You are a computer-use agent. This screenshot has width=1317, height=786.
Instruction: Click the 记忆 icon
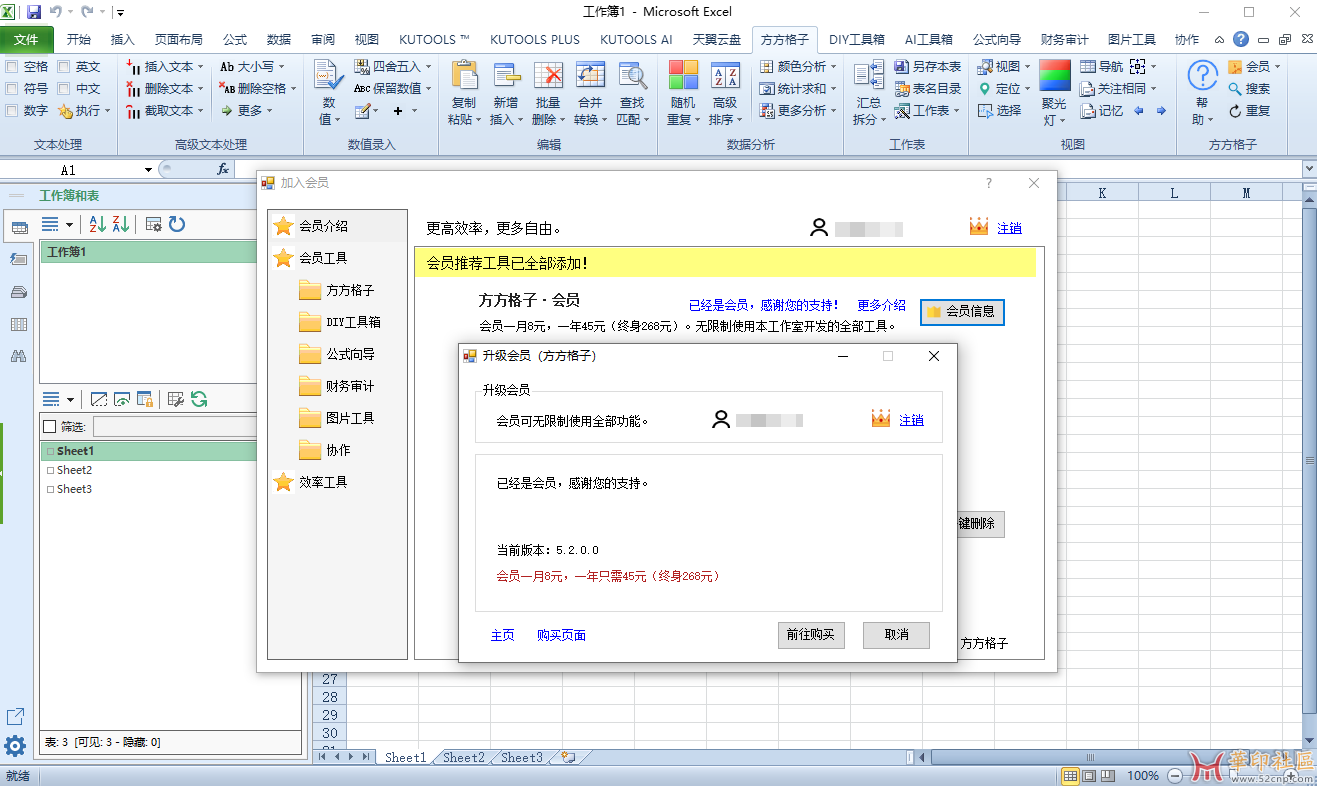1087,111
